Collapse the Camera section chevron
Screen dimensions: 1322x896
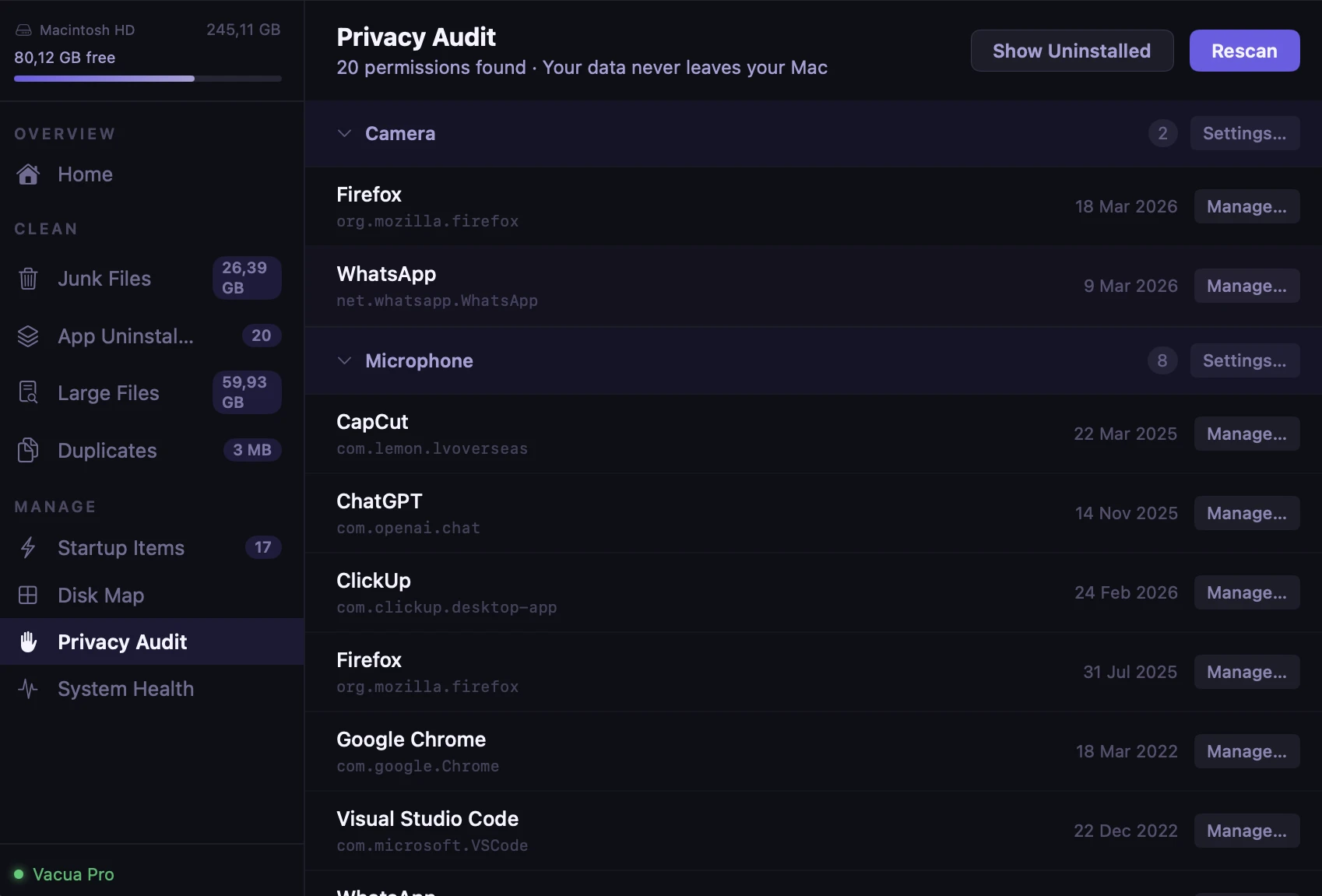click(x=344, y=134)
